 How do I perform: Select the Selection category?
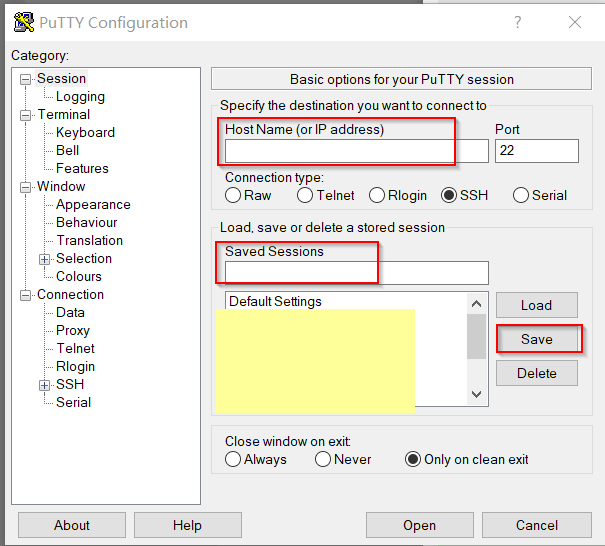tap(84, 259)
